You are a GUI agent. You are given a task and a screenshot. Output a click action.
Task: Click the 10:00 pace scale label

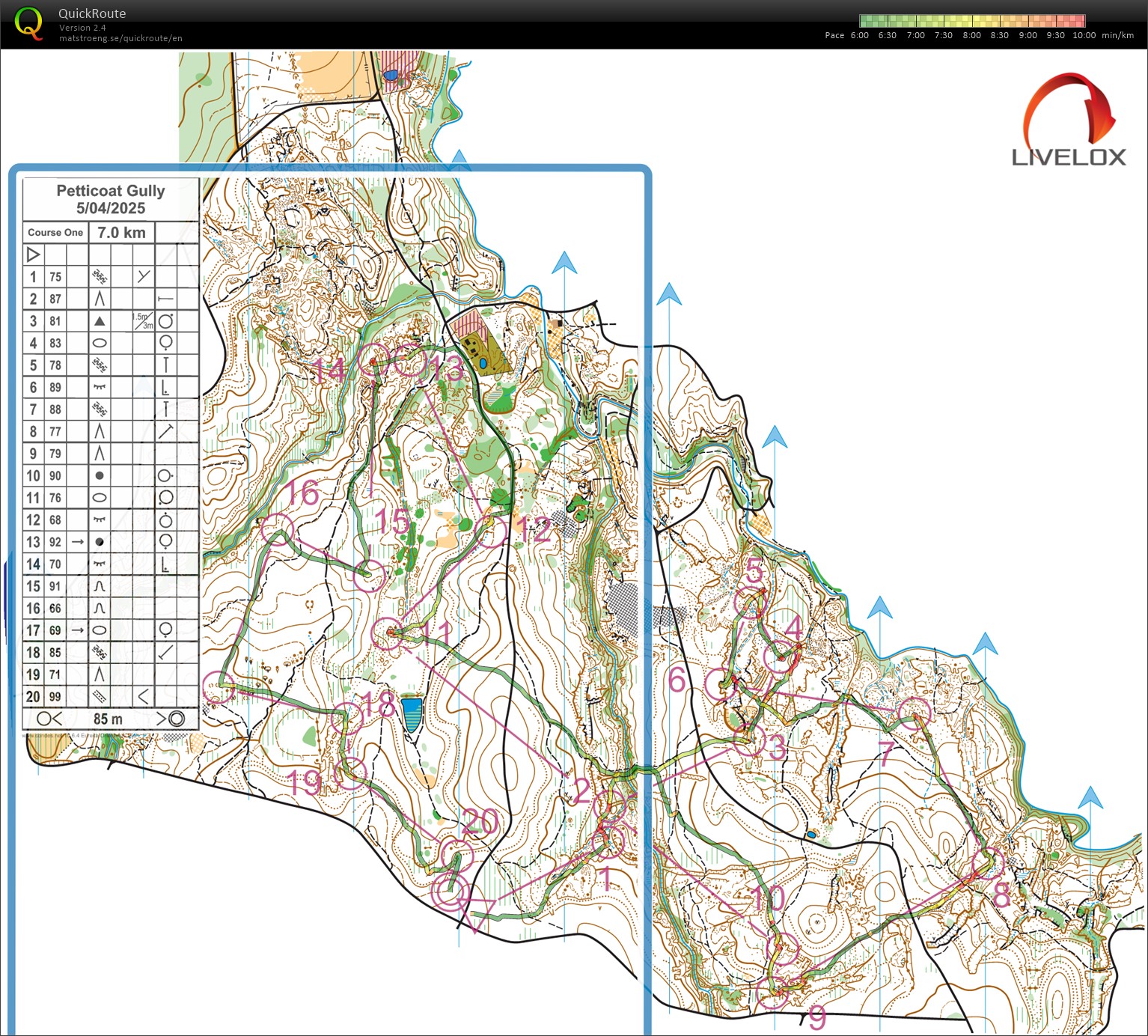coord(1083,35)
